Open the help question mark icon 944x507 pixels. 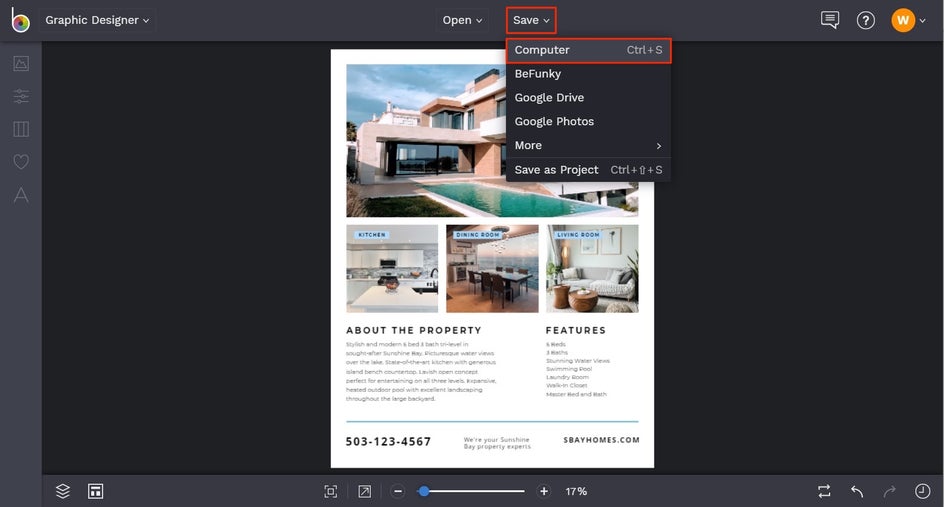point(866,20)
